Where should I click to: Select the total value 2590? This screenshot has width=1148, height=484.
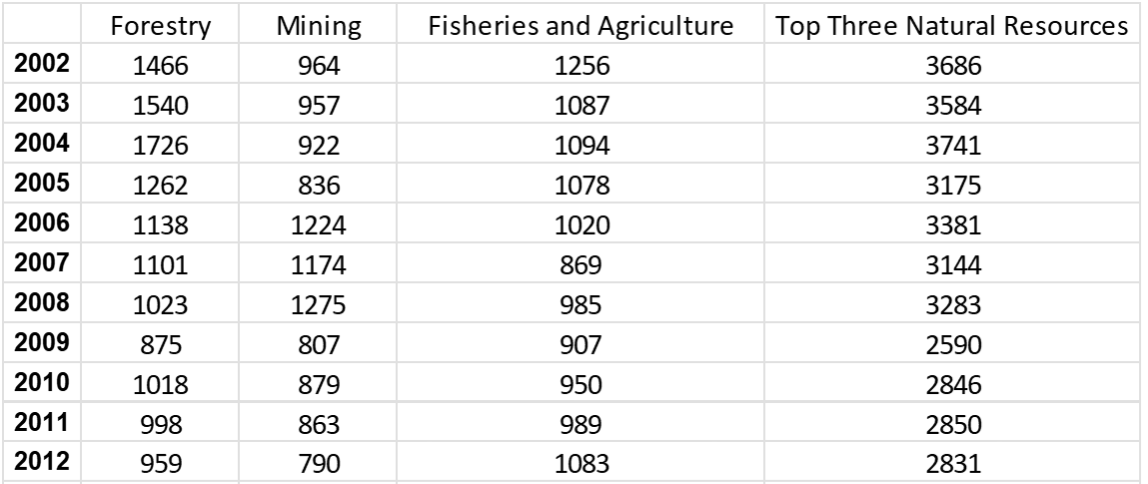[953, 343]
